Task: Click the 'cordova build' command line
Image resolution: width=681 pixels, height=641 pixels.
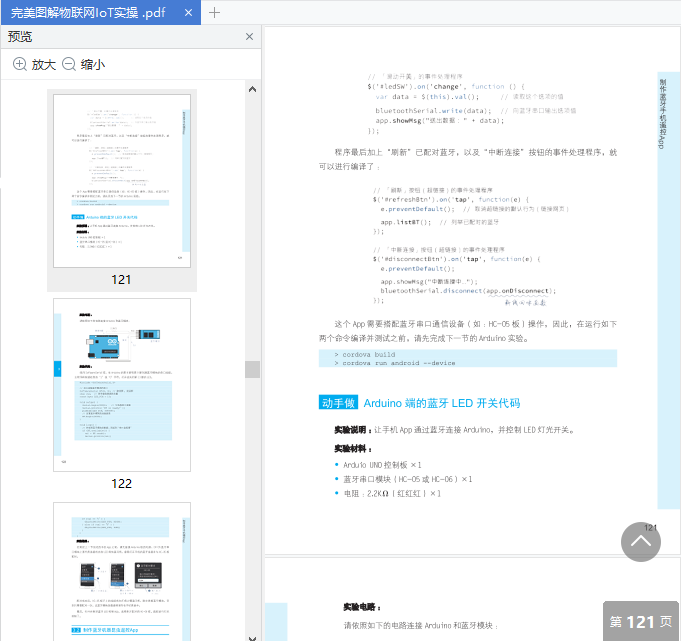Action: coord(365,355)
